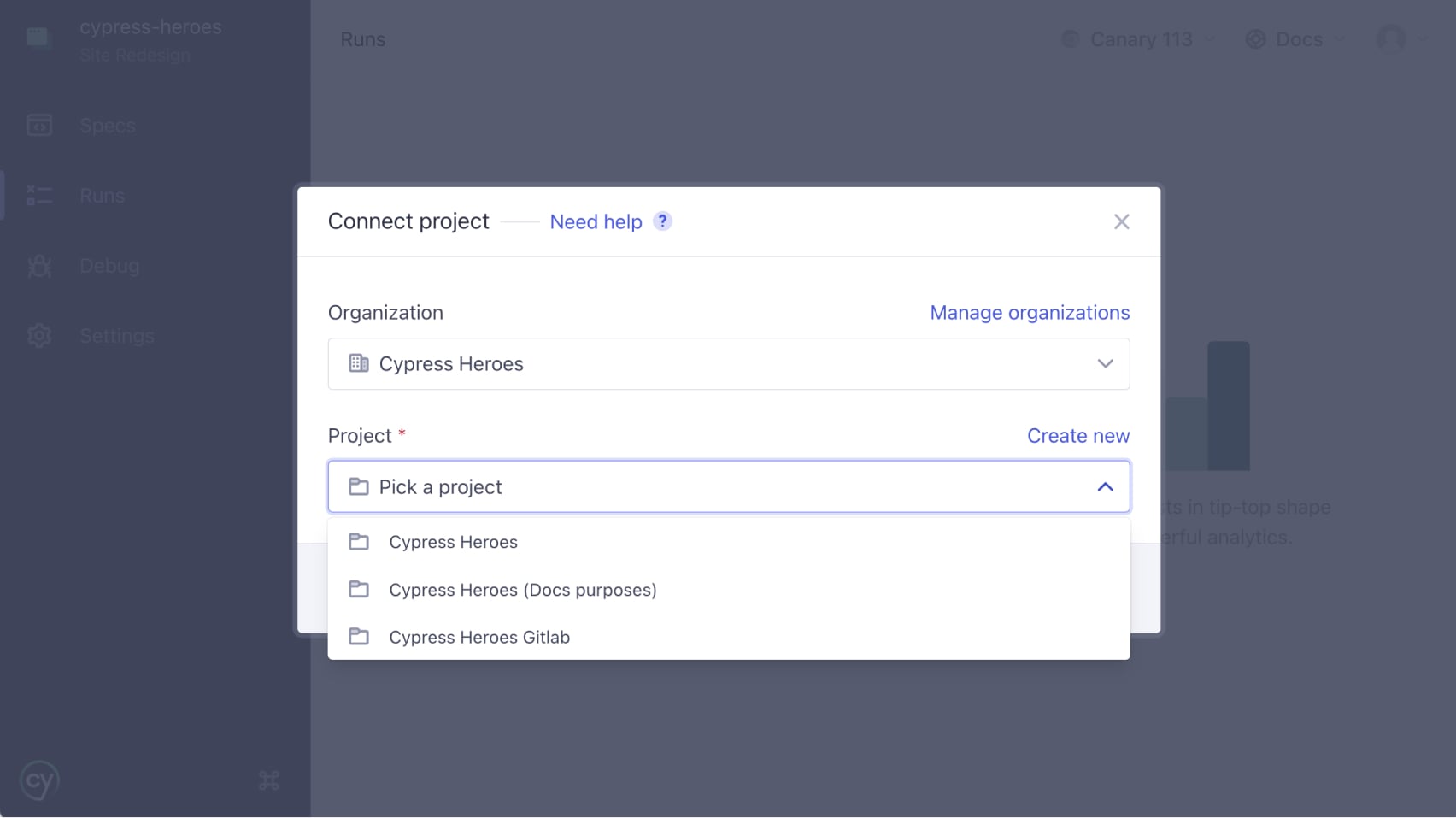Click the cypress-heroes project title
This screenshot has width=1456, height=818.
pos(150,27)
